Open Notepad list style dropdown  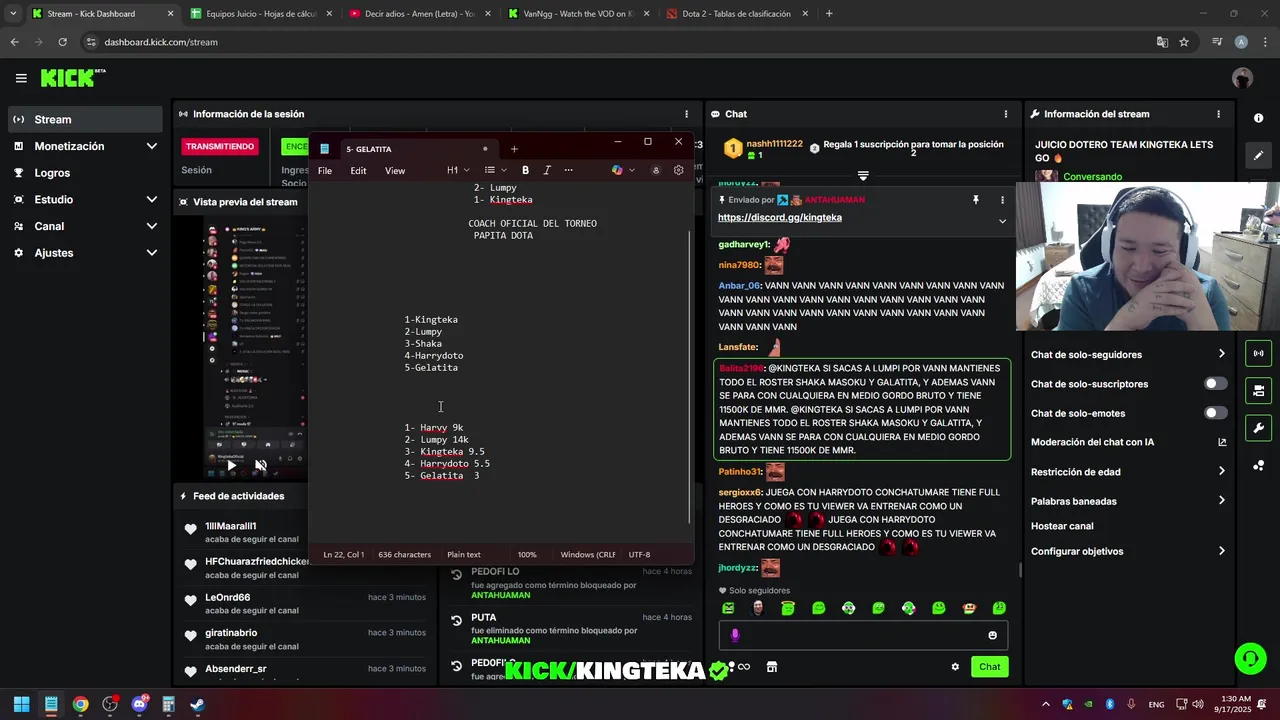(x=494, y=170)
